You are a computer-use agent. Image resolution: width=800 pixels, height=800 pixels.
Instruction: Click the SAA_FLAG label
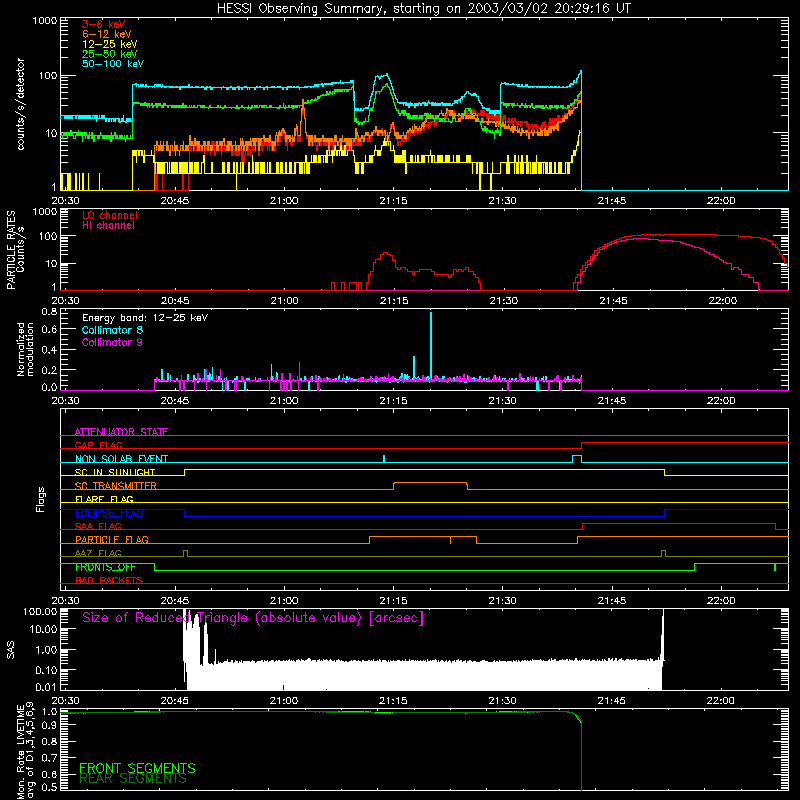98,526
